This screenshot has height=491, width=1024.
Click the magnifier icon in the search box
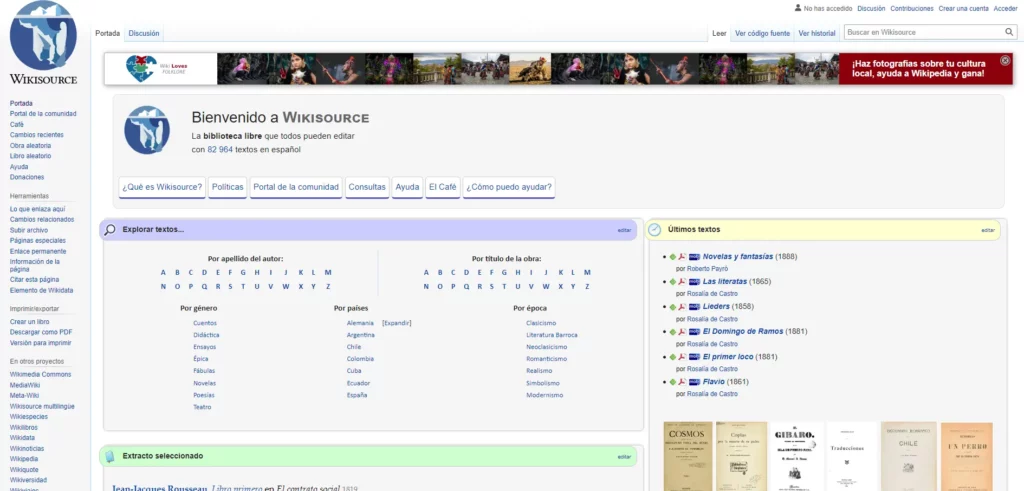click(1009, 32)
